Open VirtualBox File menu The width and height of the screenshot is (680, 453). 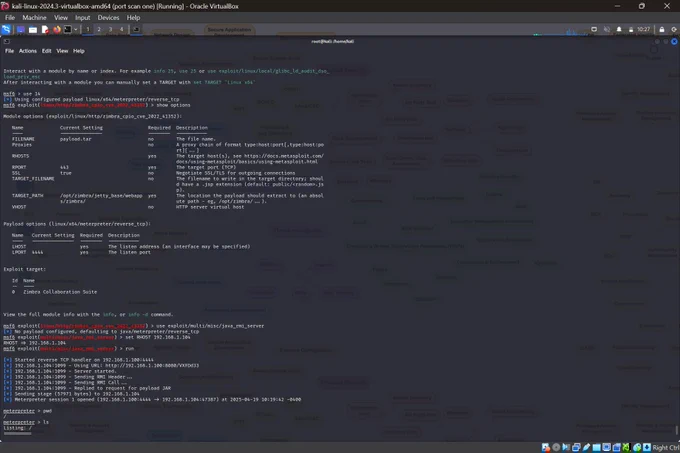tap(10, 18)
